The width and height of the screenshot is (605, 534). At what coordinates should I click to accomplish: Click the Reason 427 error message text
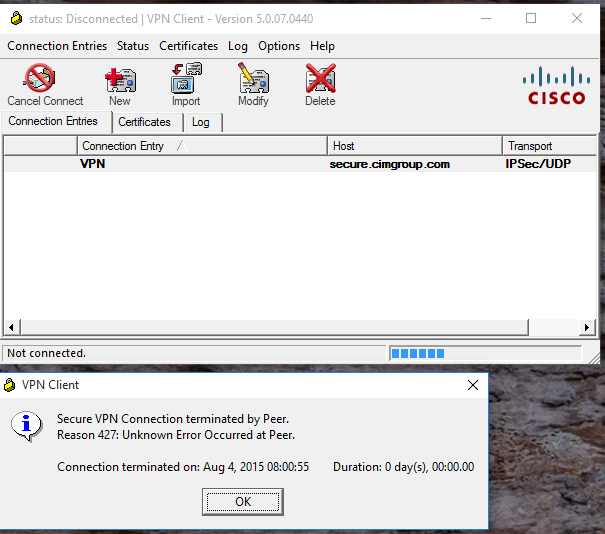[x=176, y=435]
